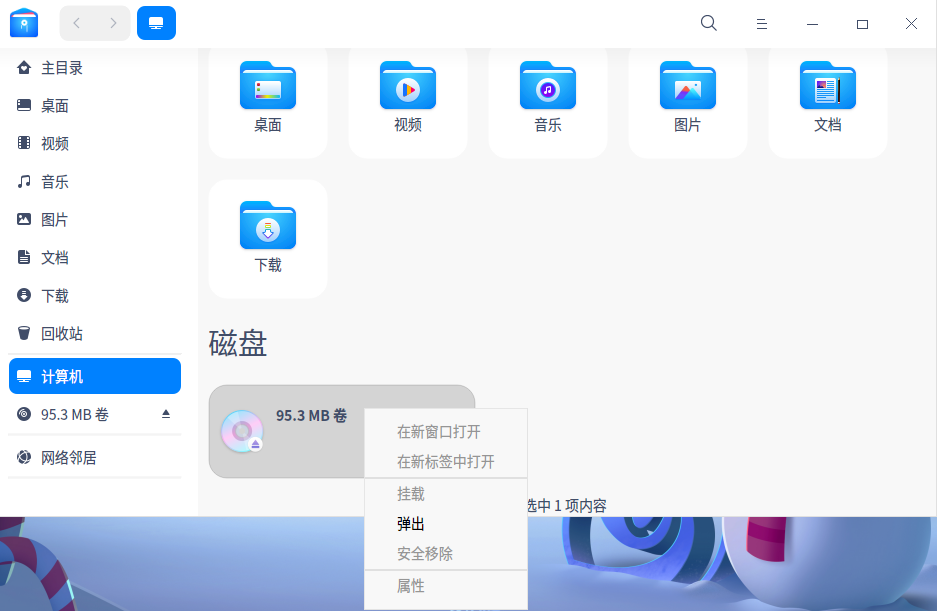Open the hamburger menu in the title bar
This screenshot has width=937, height=611.
pos(761,22)
